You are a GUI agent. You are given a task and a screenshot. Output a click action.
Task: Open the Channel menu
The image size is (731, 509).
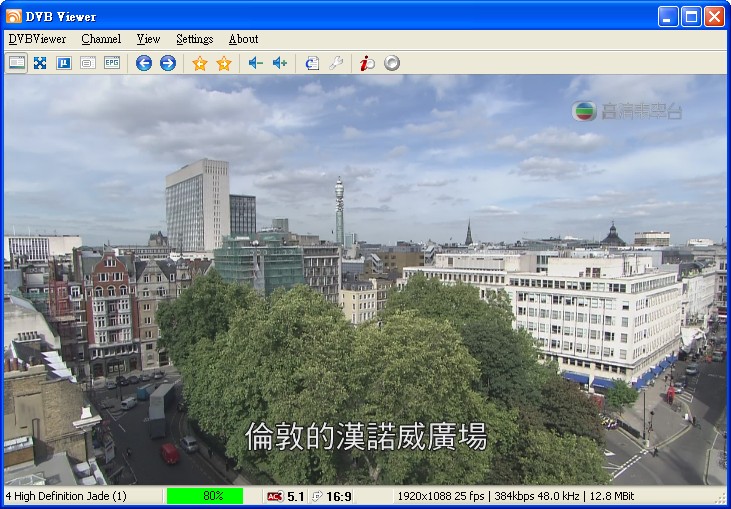click(x=101, y=39)
